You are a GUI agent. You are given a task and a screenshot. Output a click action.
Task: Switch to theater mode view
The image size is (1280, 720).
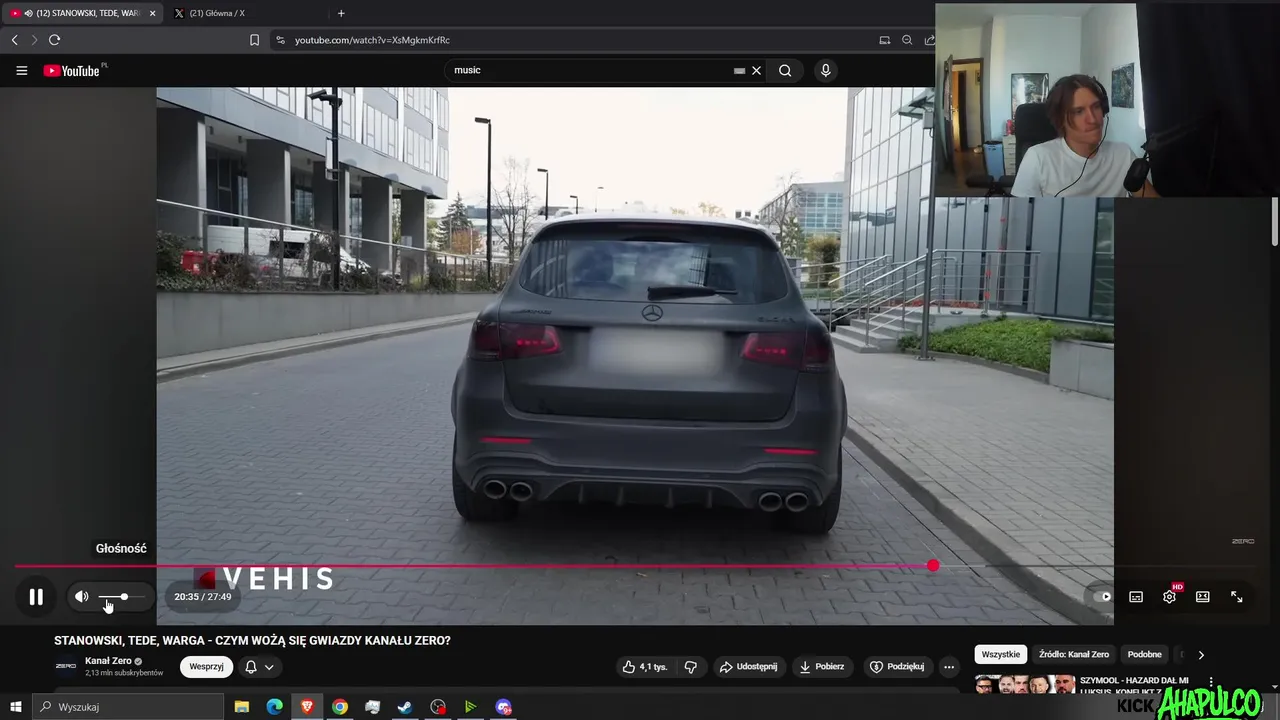coord(1203,597)
